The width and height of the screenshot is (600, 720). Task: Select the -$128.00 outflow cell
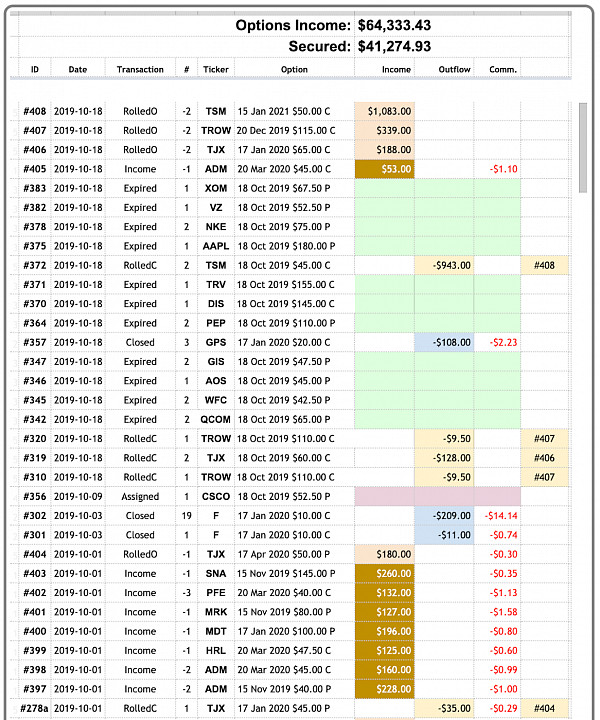pos(444,459)
